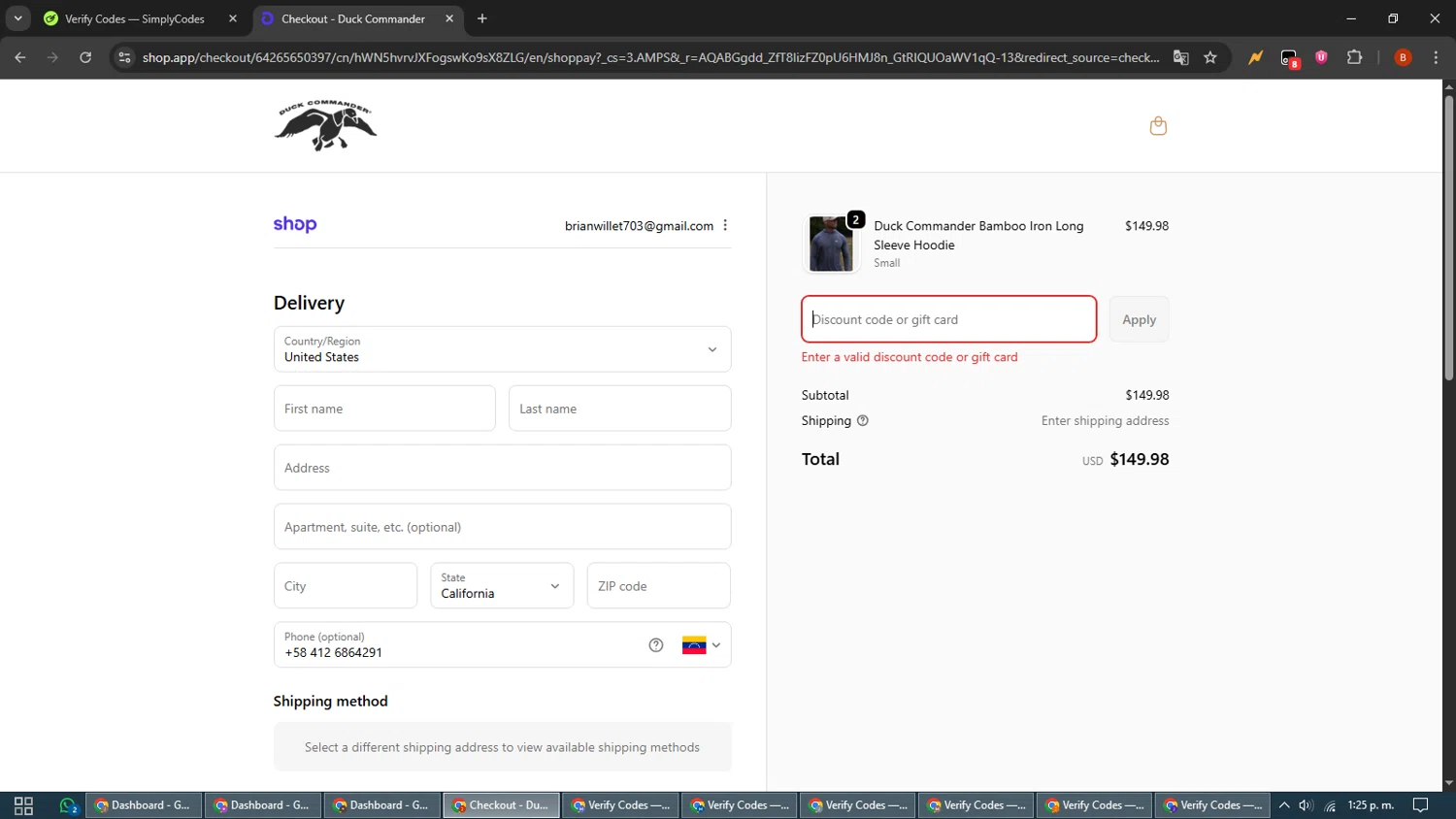Expand the Country/Region dropdown

(x=502, y=349)
